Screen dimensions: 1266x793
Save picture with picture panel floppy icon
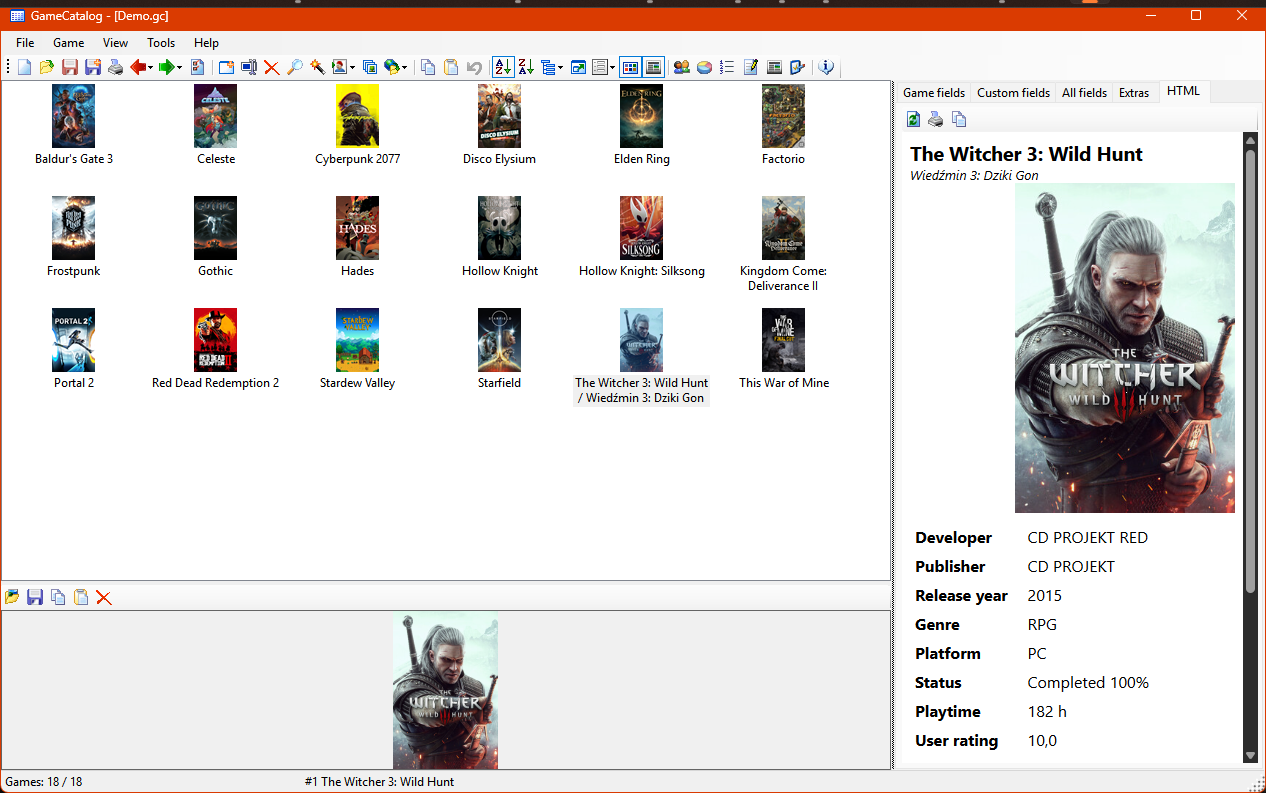click(x=35, y=597)
